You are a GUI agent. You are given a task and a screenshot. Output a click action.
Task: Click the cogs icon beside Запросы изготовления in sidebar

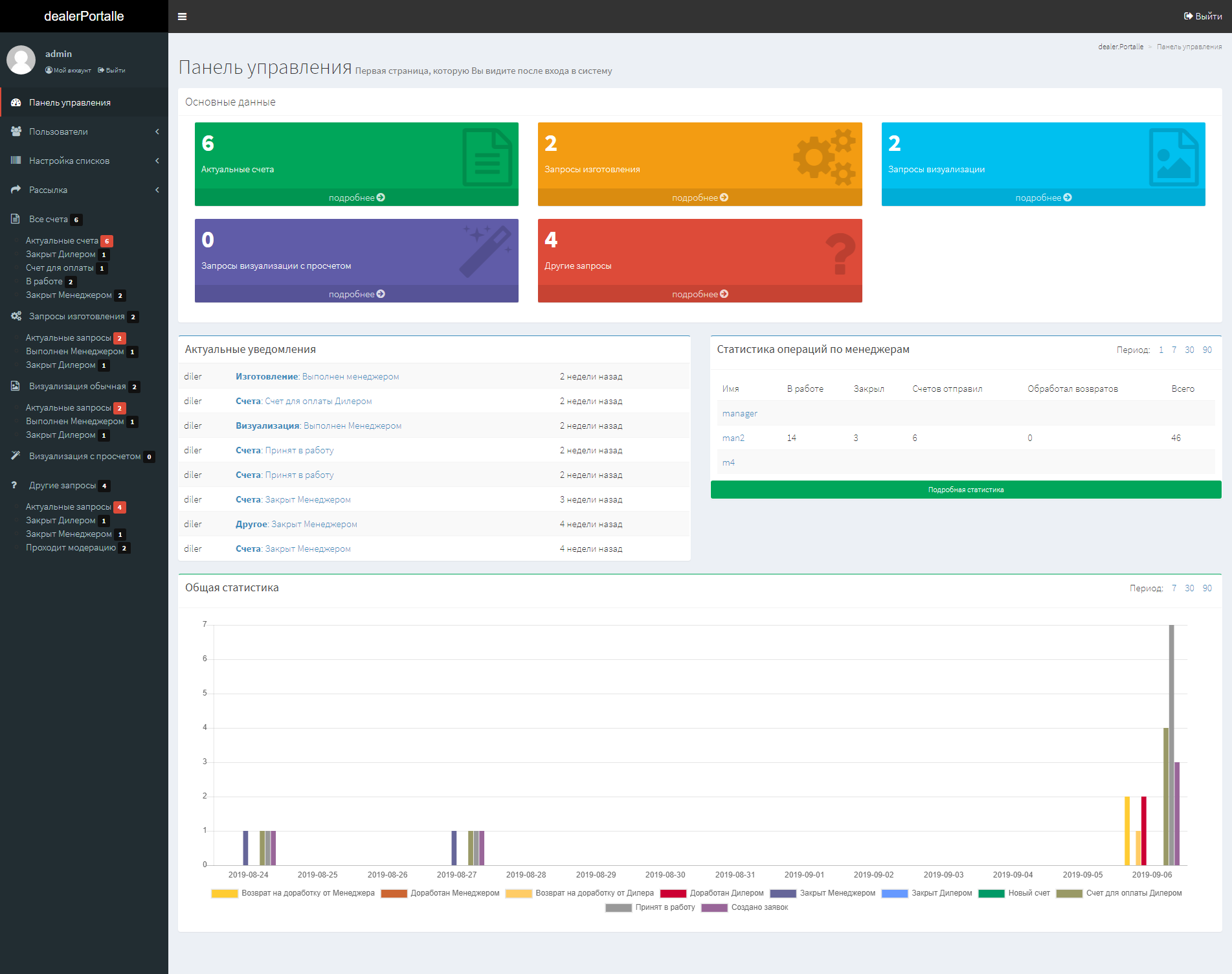pos(16,316)
